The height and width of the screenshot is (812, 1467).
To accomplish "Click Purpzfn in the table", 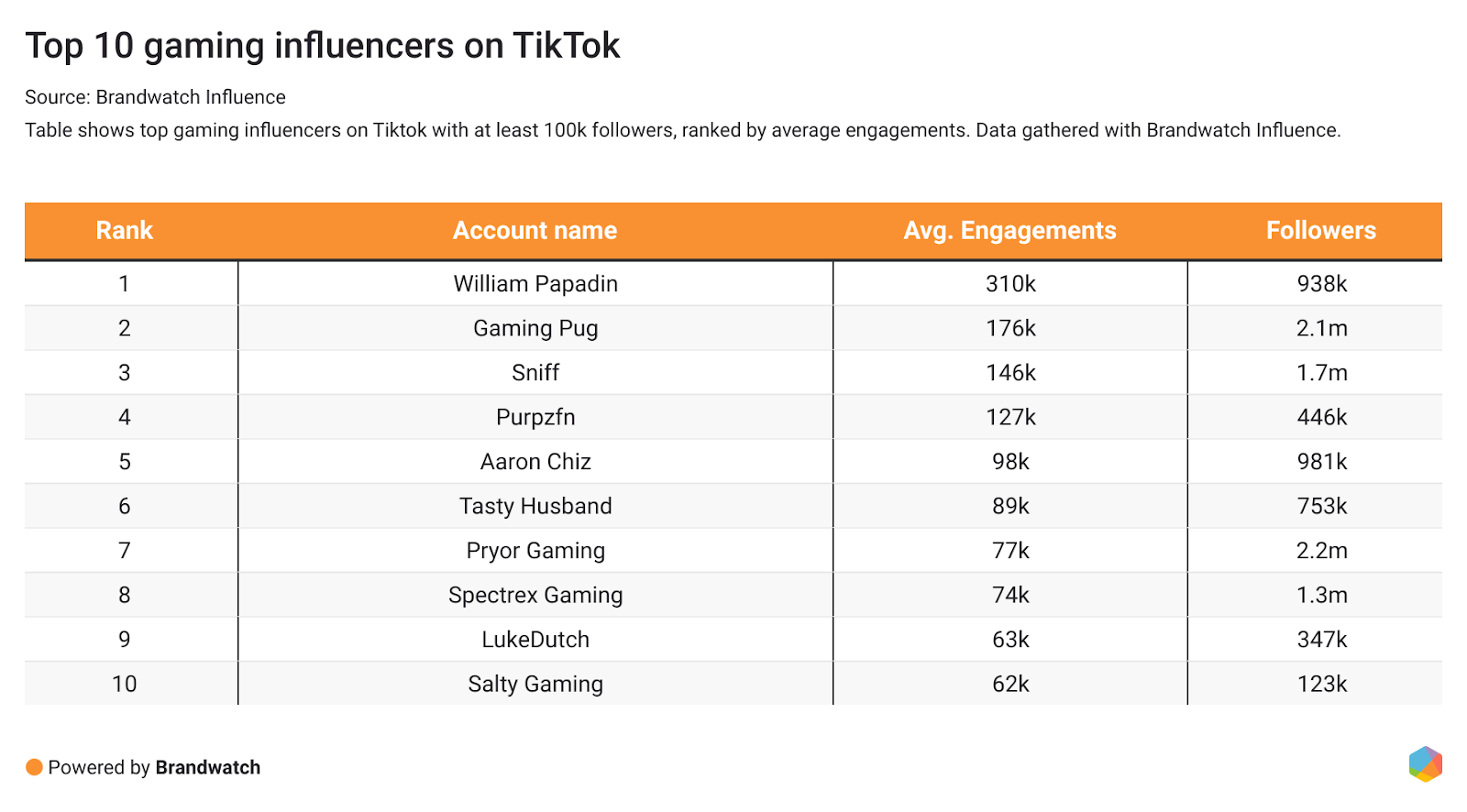I will [535, 418].
